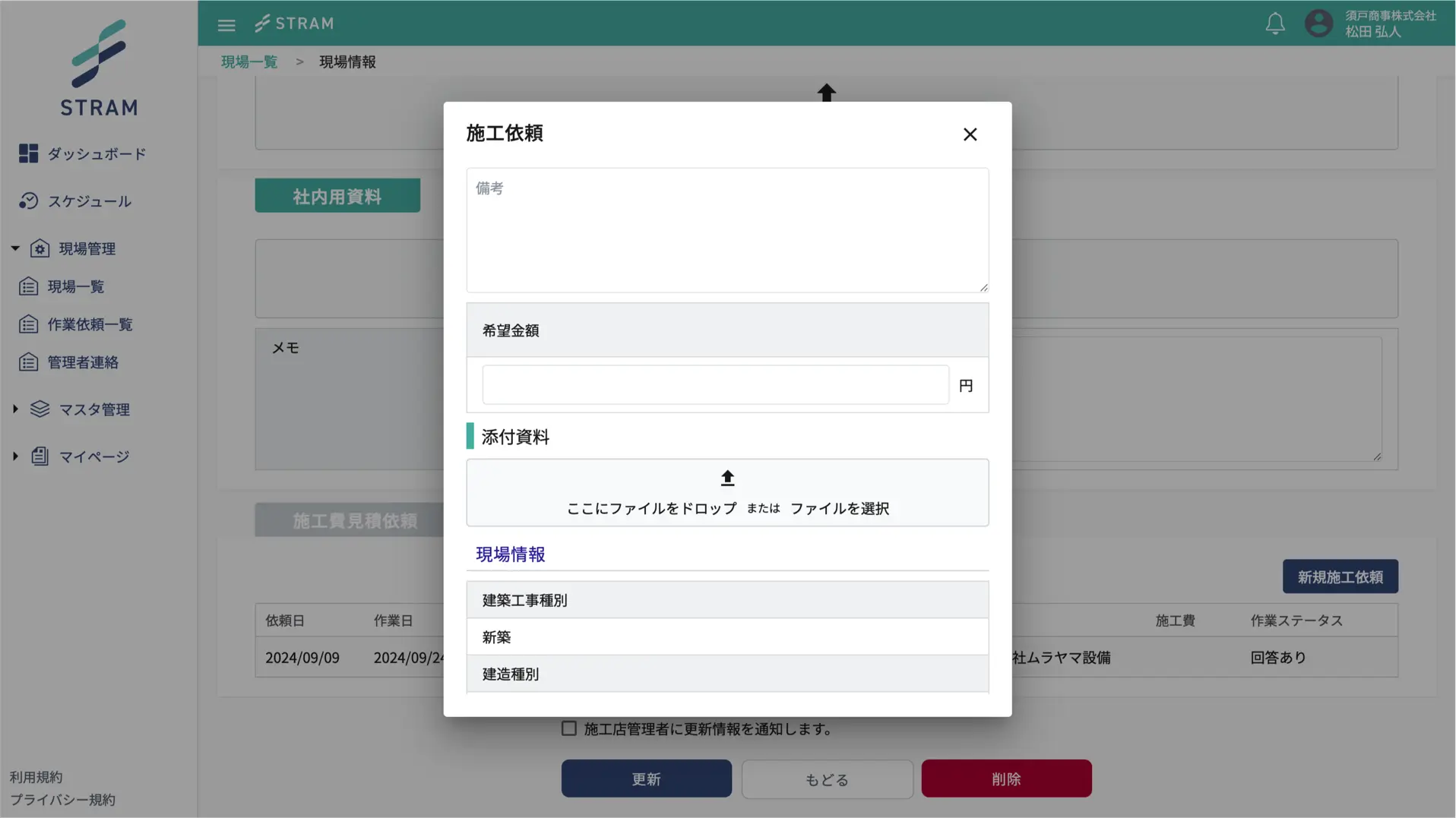This screenshot has height=818, width=1456.
Task: Switch to the 社内用資料 tab
Action: click(x=337, y=195)
